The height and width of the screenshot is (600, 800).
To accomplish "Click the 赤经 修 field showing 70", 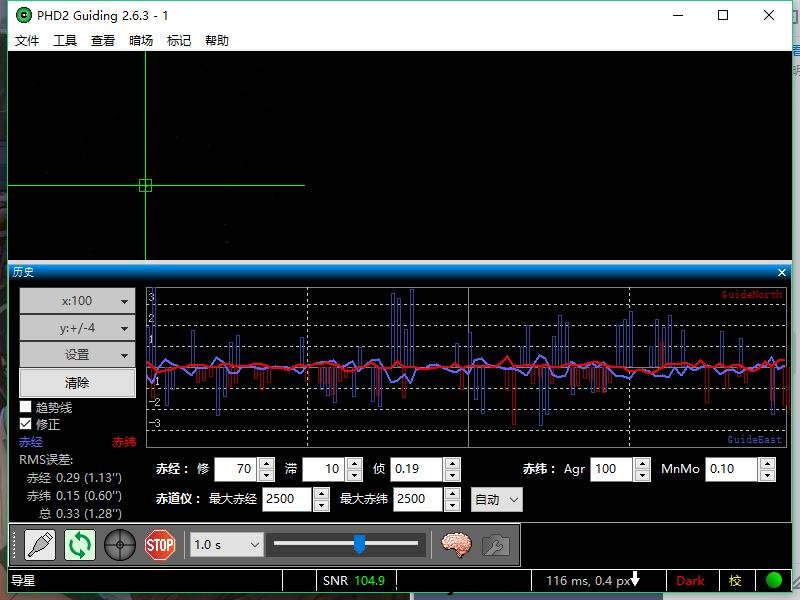I will point(236,469).
